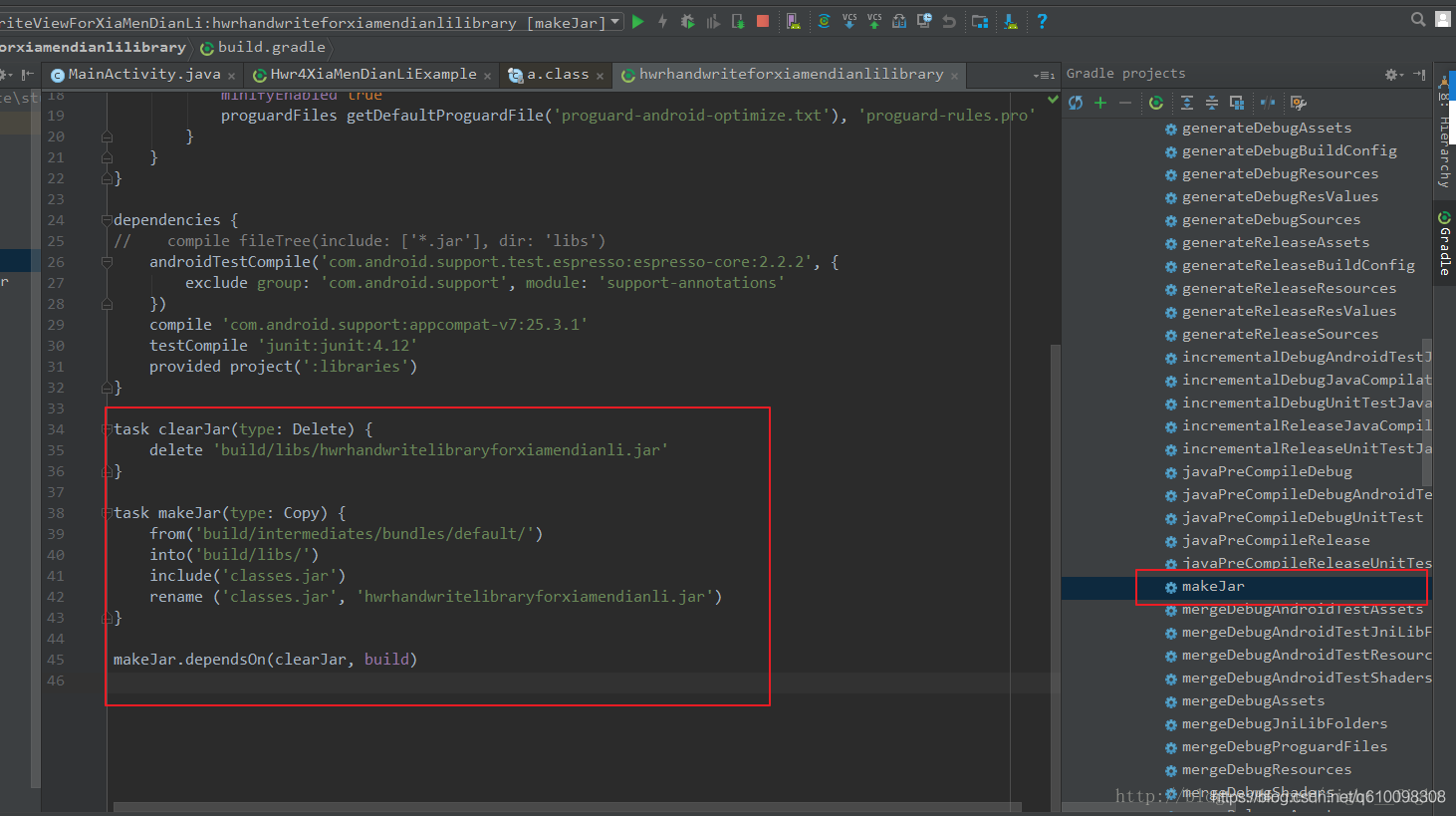The height and width of the screenshot is (816, 1456).
Task: Close the a.class tab
Action: coord(600,76)
